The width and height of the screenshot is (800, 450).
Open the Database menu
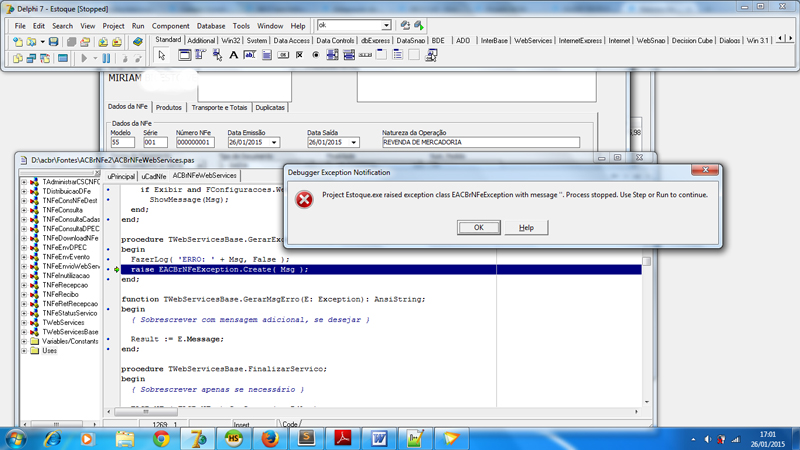211,26
